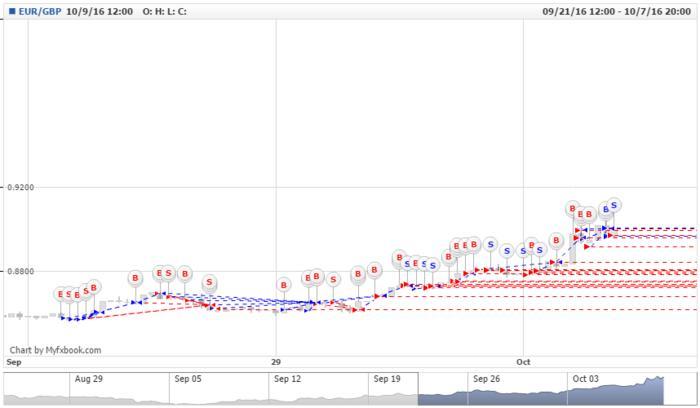Click the highlighted selection area in the navigator
Screen dimensions: 700x408
(540, 390)
